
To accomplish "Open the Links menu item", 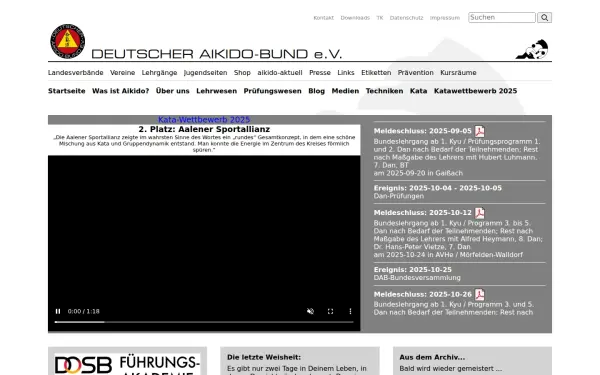I will click(x=346, y=73).
